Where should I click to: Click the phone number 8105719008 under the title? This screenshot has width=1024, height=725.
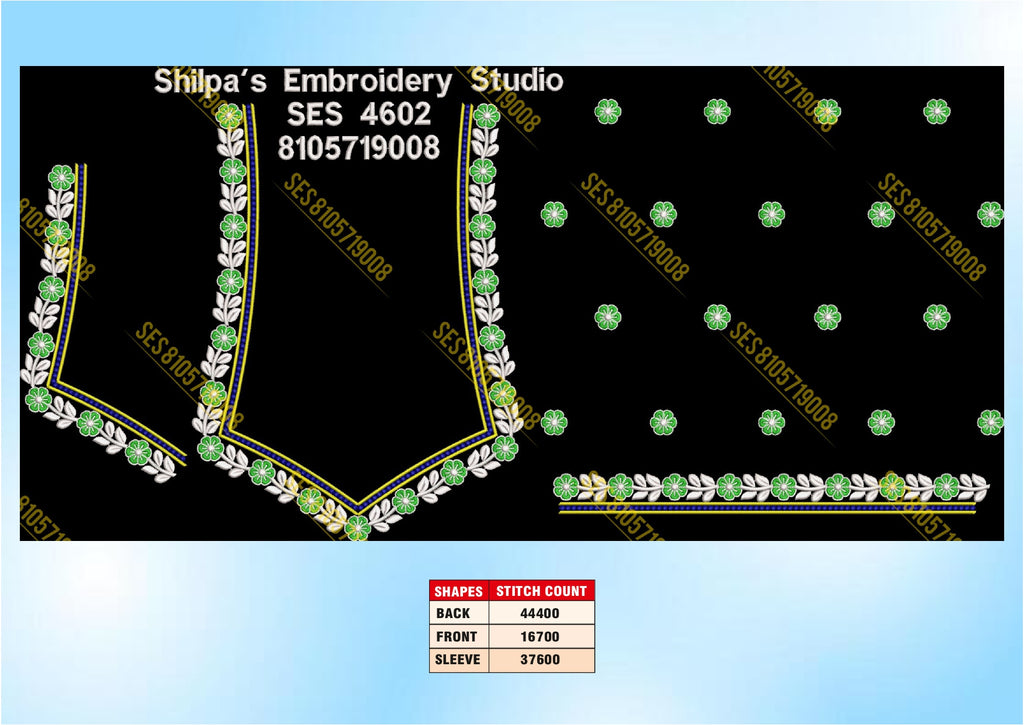[x=359, y=148]
